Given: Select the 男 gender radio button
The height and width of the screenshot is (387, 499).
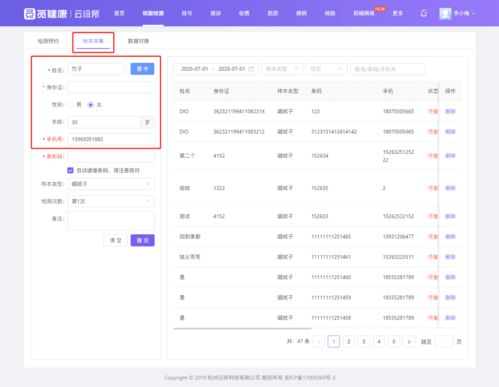Looking at the screenshot, I should click(70, 105).
